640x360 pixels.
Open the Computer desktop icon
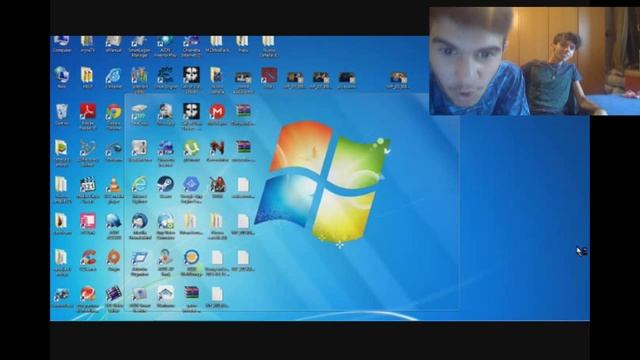tap(62, 44)
